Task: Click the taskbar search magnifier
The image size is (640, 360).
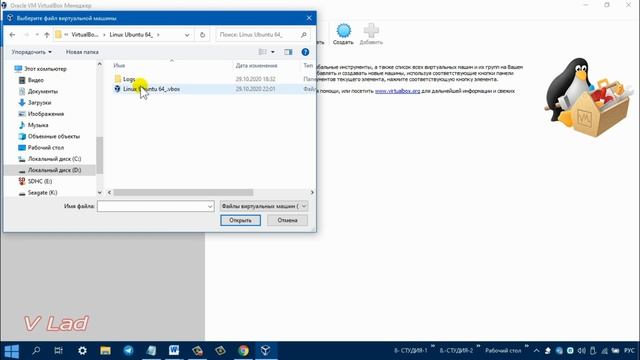Action: pos(36,351)
